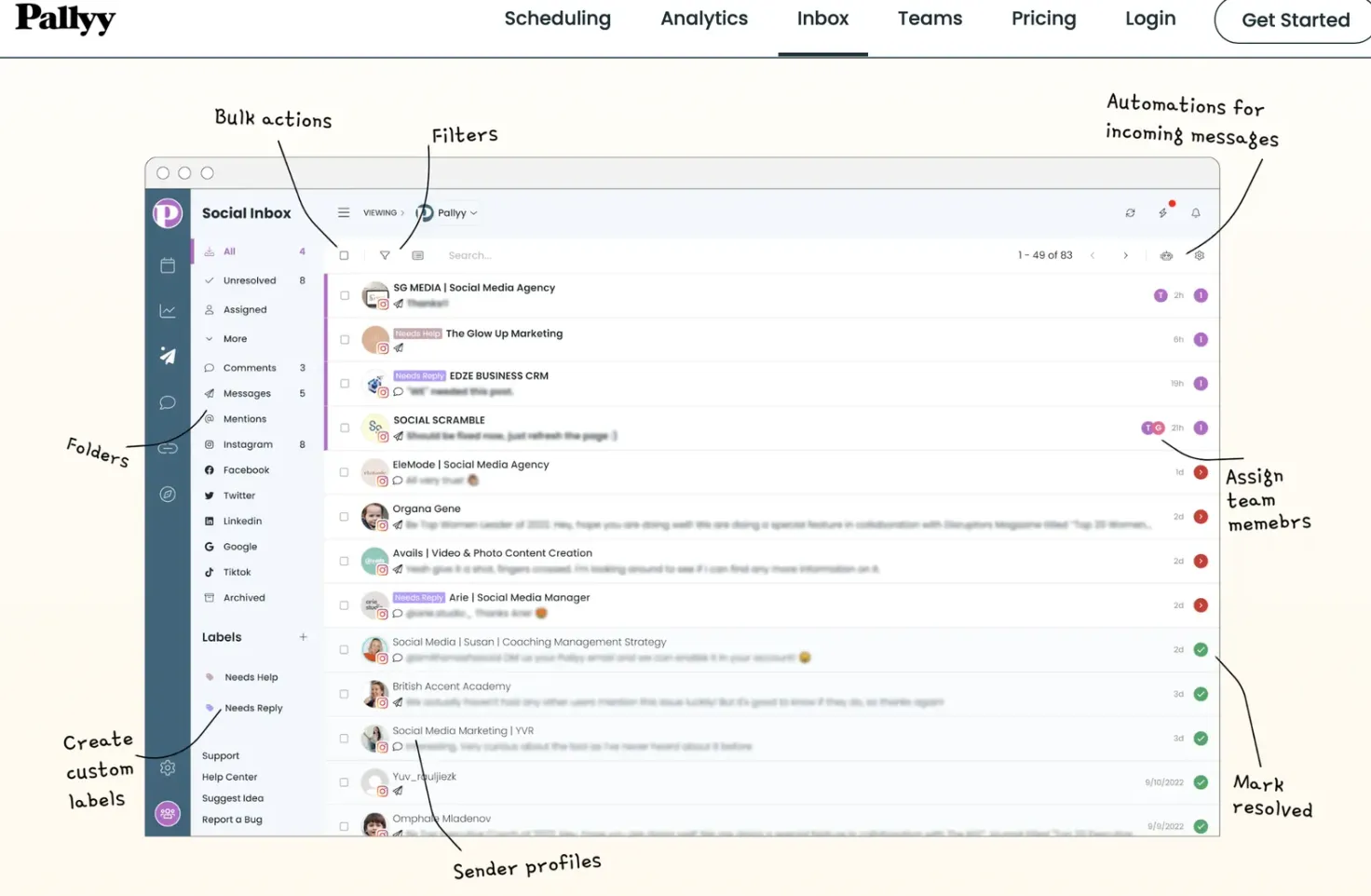This screenshot has width=1371, height=896.
Task: Open the compass explore sidebar icon
Action: (x=168, y=494)
